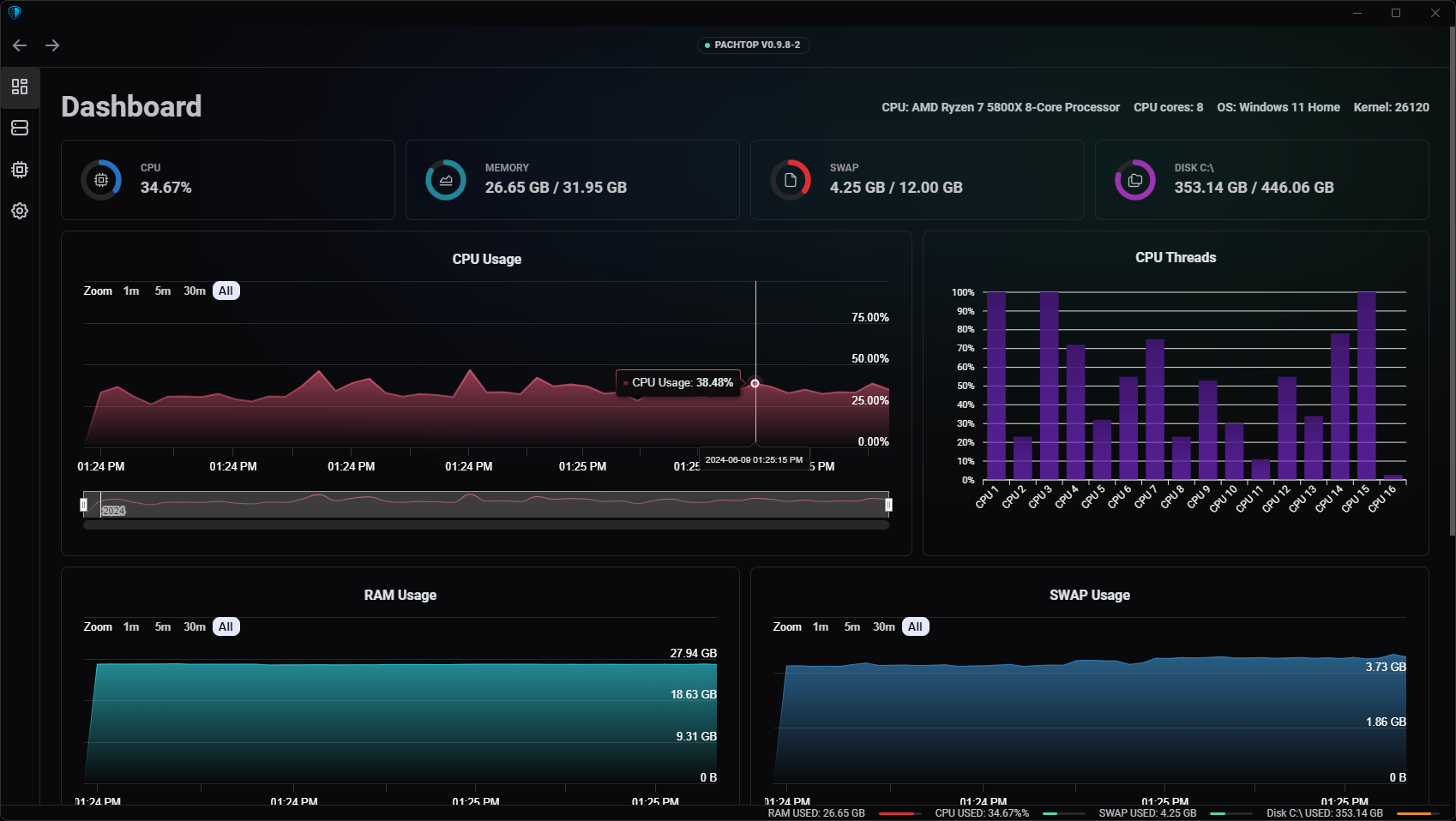Viewport: 1456px width, 821px height.
Task: Click the 5m zoom on RAM Usage
Action: click(163, 627)
